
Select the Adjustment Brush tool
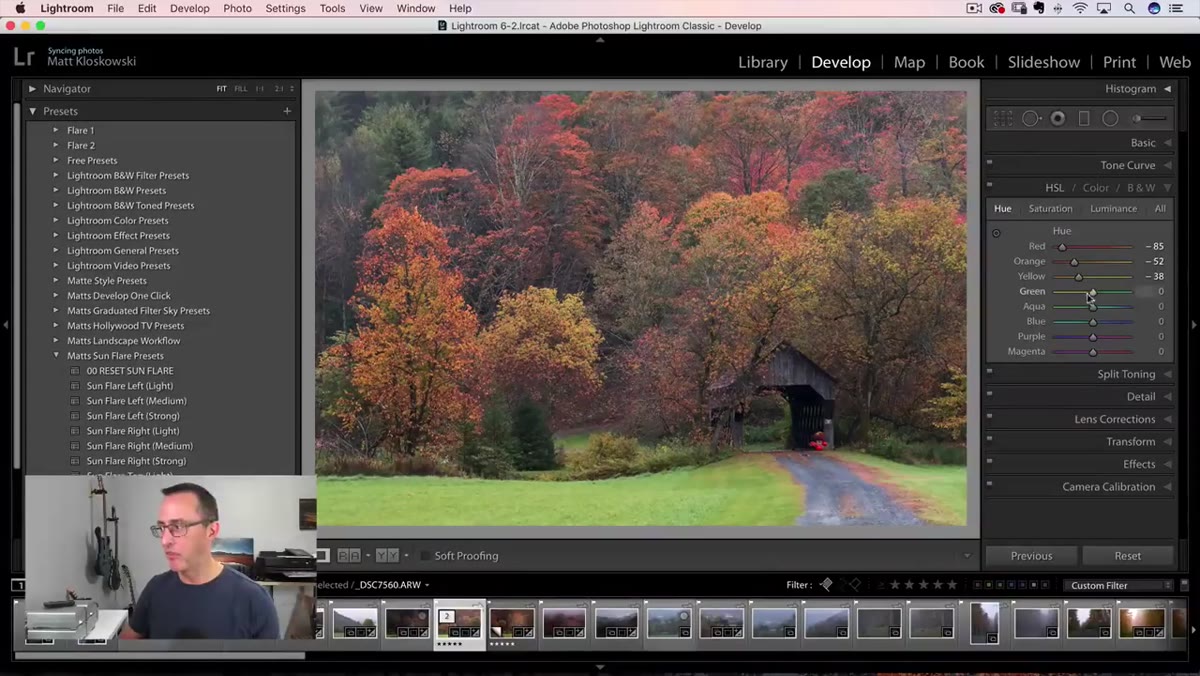click(1150, 118)
